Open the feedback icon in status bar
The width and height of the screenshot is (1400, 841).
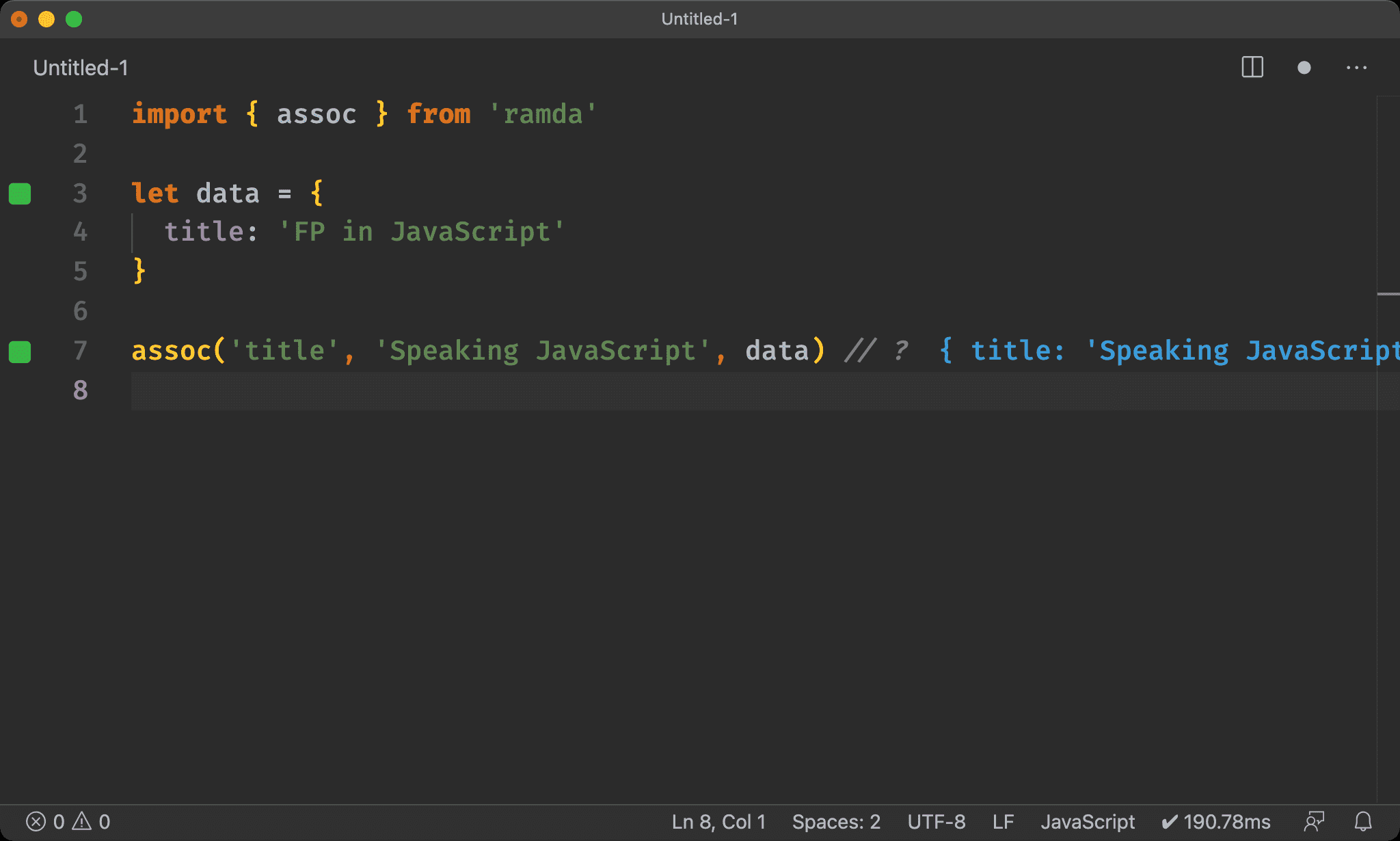[1314, 821]
